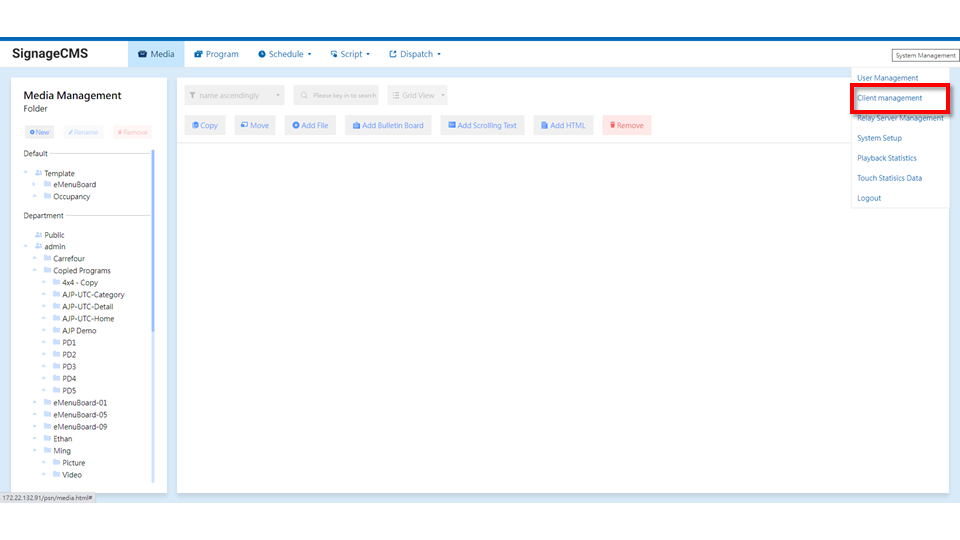Expand the Schedule menu

285,54
